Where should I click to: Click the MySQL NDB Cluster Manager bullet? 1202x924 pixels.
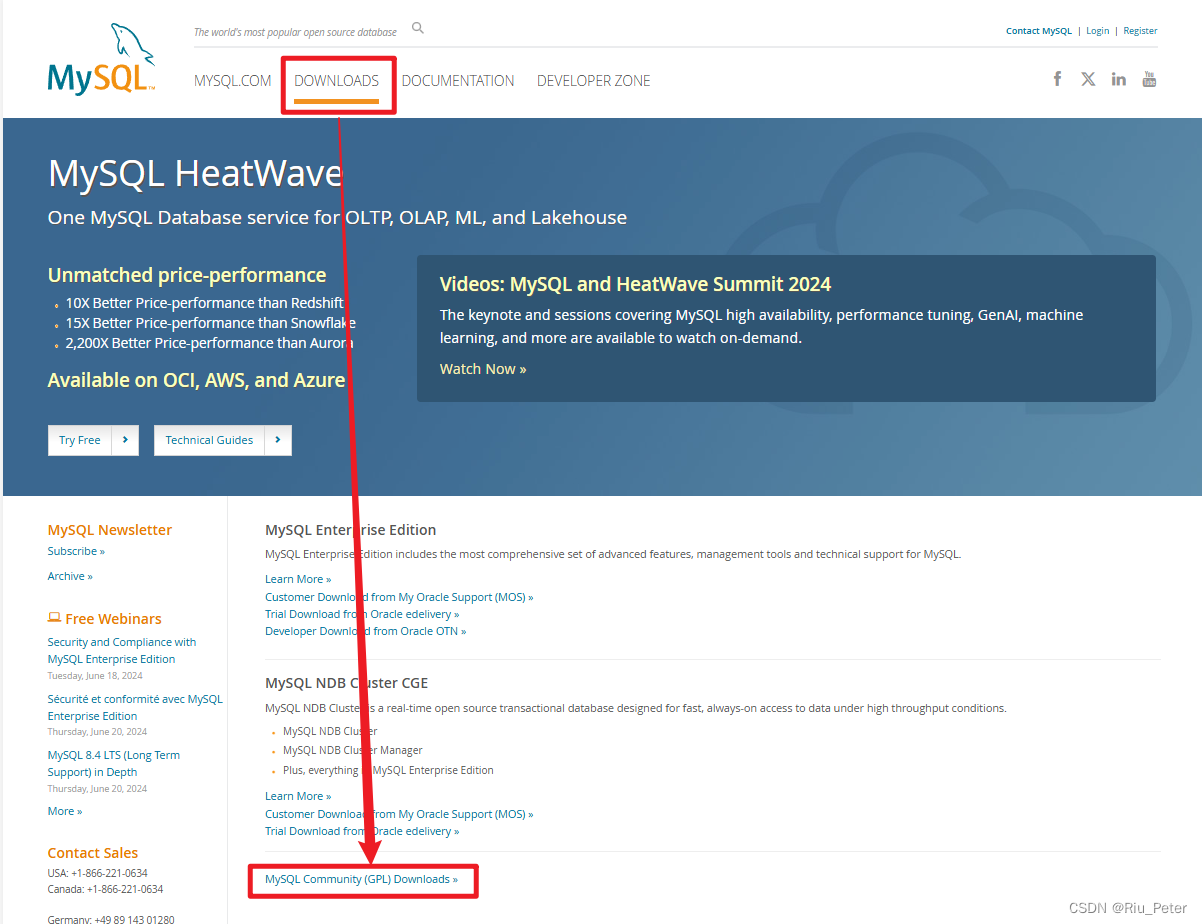click(x=353, y=750)
